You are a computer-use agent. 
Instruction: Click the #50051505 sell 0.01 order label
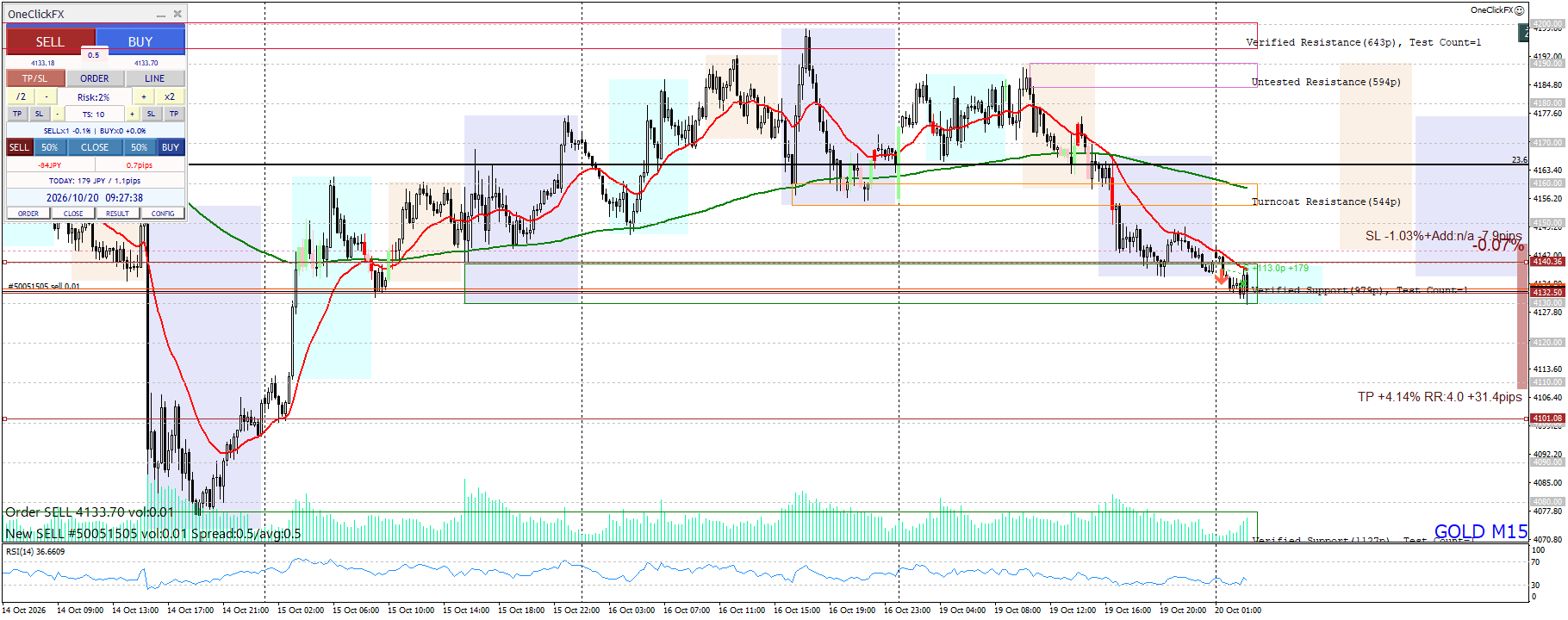(x=44, y=286)
